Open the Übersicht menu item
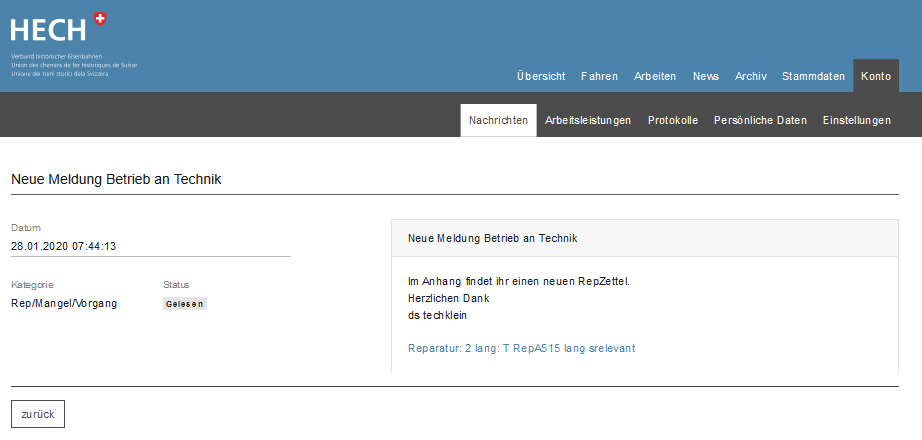Screen dimensions: 922x440 click(x=541, y=76)
